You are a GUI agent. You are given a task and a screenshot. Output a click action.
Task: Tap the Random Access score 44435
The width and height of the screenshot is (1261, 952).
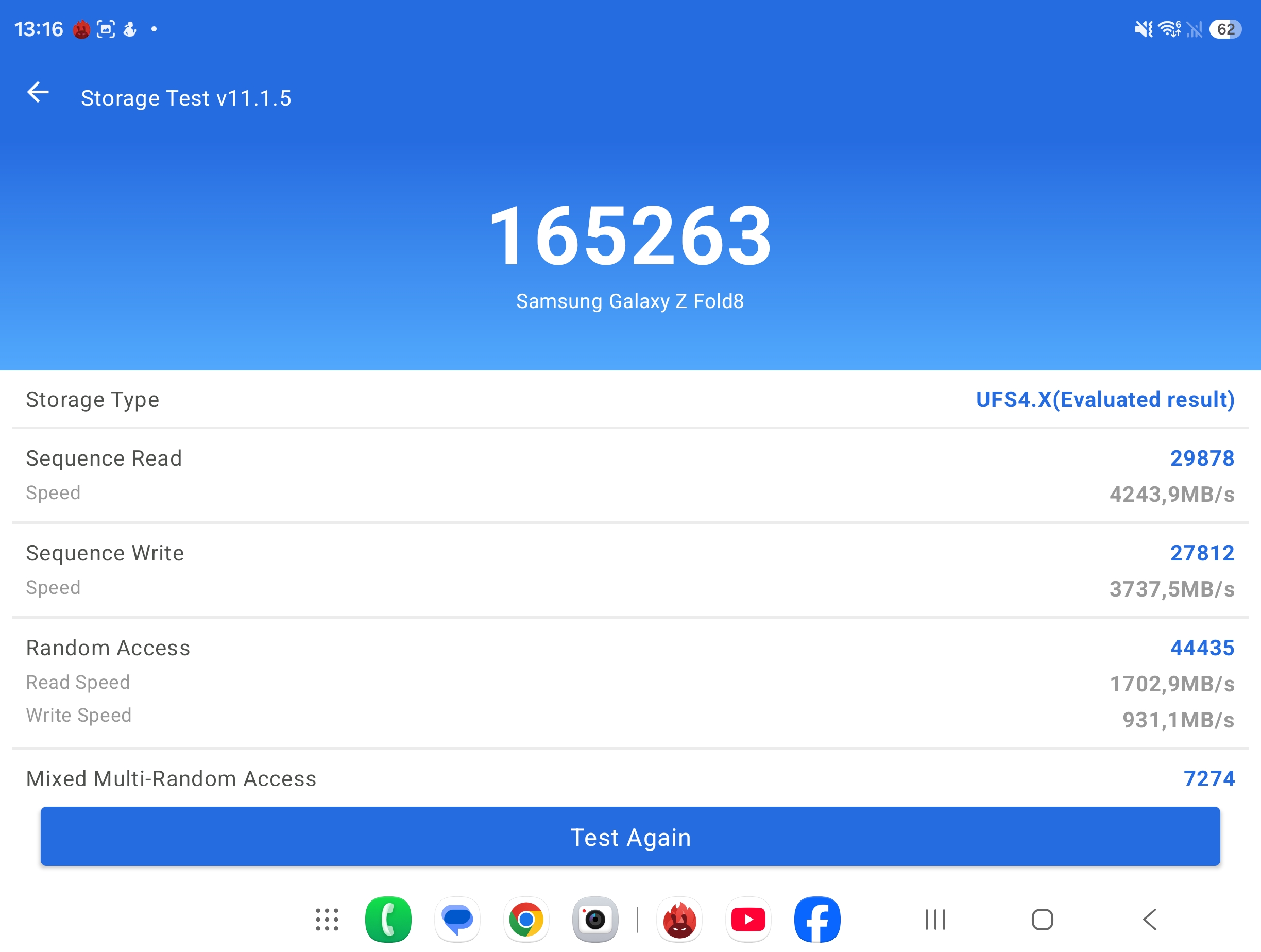(1202, 648)
